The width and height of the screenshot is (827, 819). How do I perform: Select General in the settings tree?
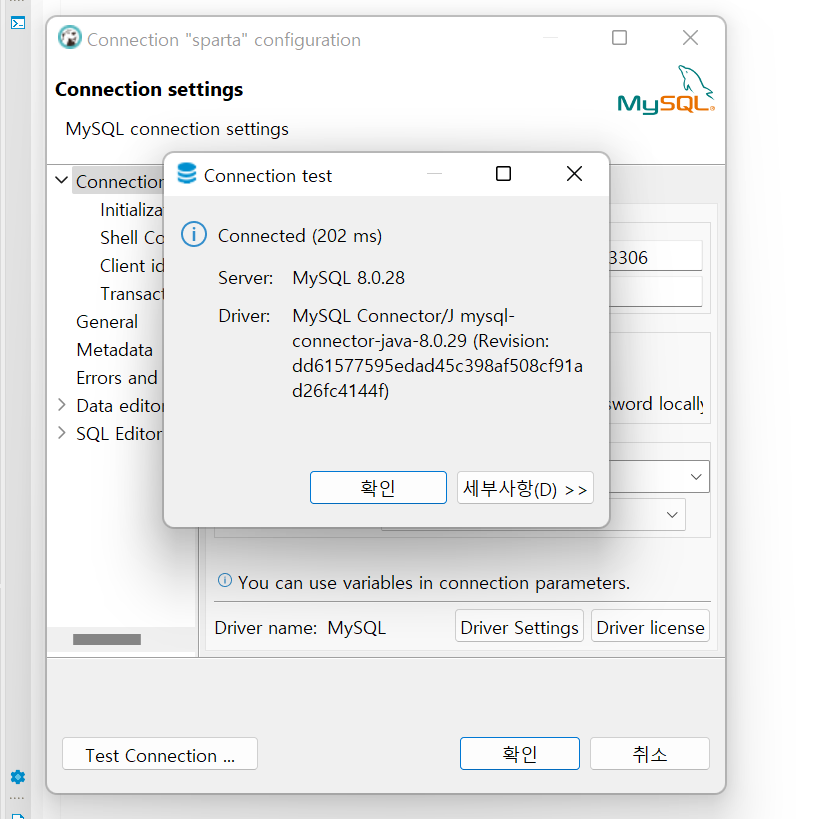pyautogui.click(x=107, y=322)
